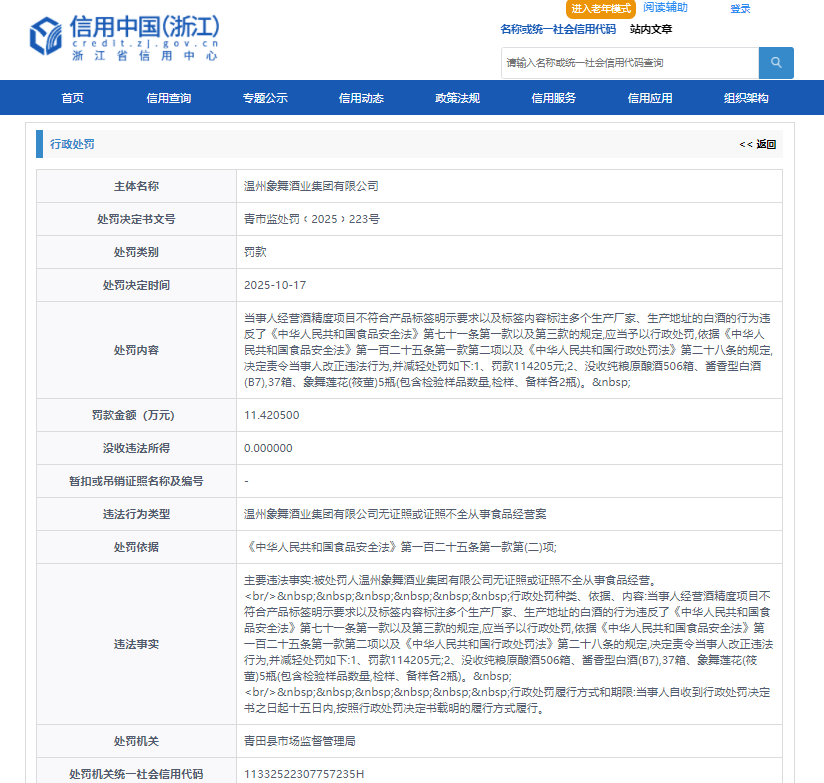
Task: Click the 处罚机关 row label
Action: (136, 741)
